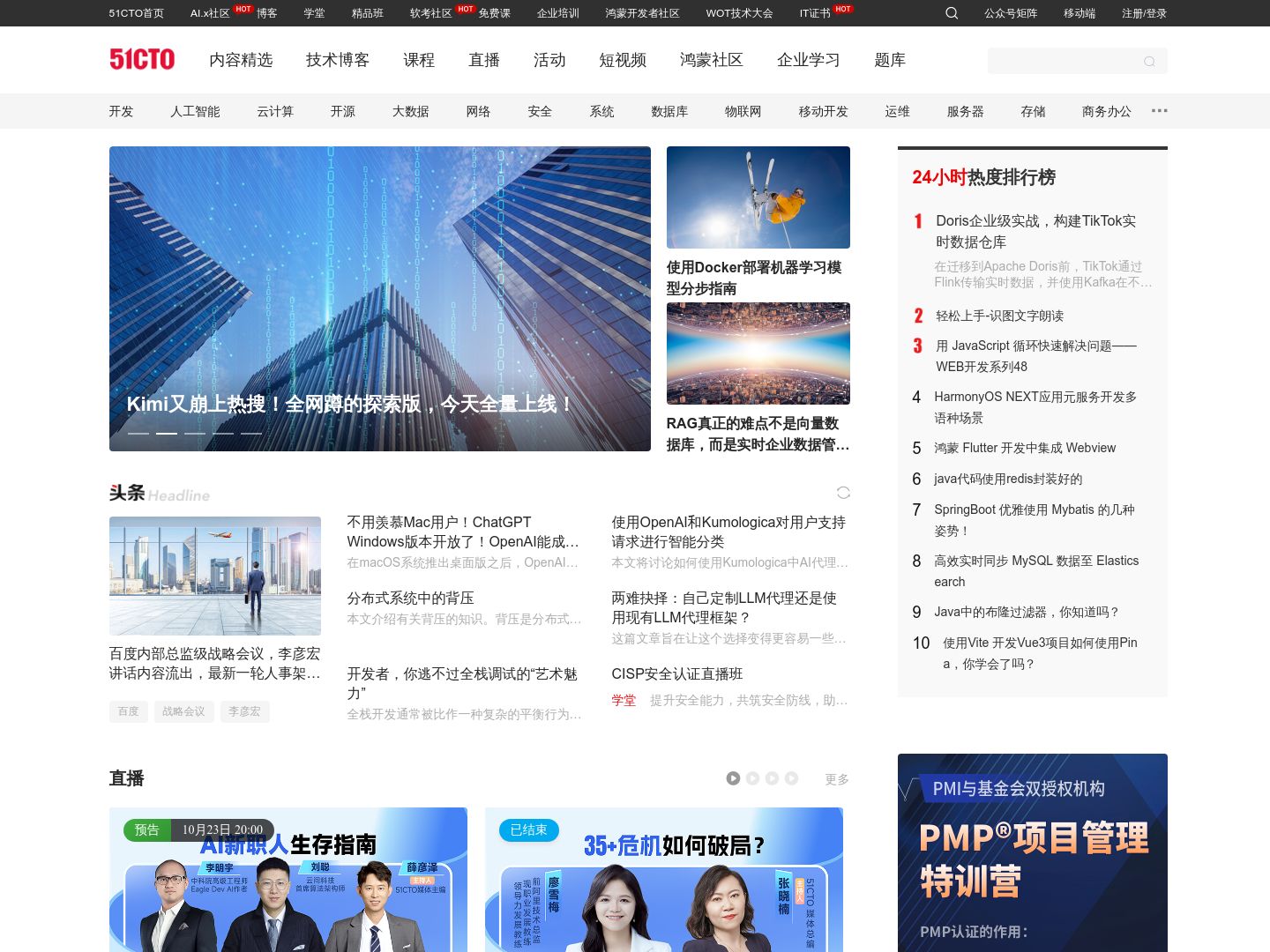Viewport: 1270px width, 952px height.
Task: Select the 开发 category tab
Action: coord(121,111)
